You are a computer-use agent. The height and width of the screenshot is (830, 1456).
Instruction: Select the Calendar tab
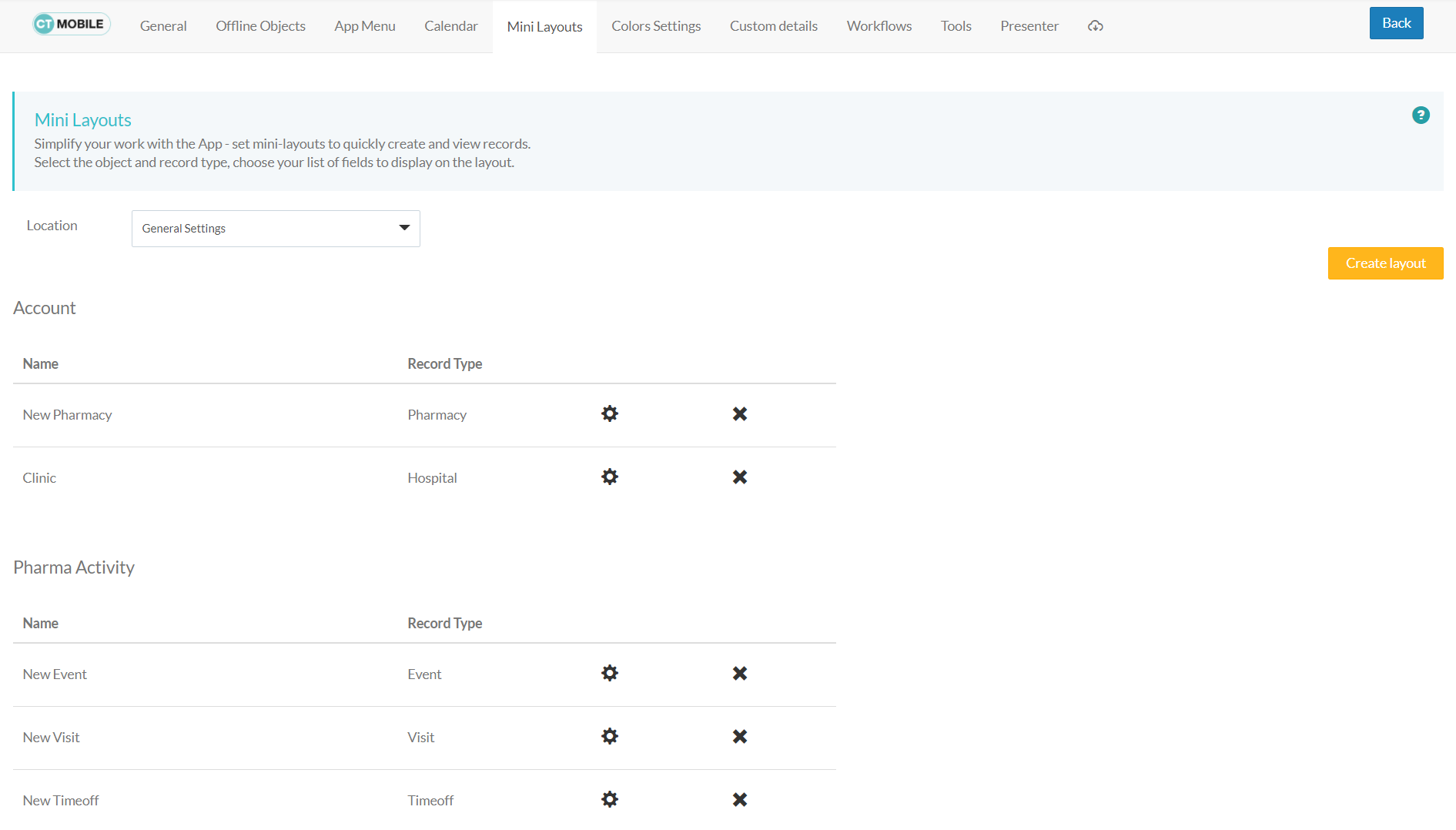click(450, 25)
